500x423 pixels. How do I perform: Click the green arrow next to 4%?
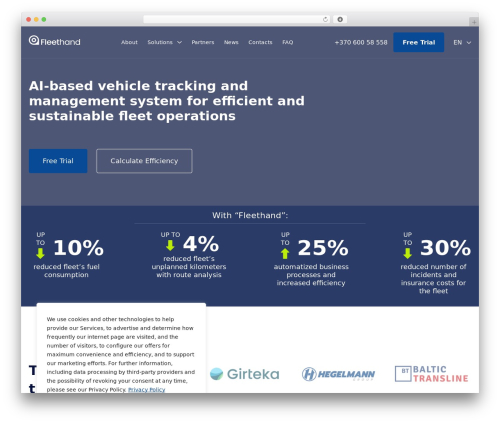pyautogui.click(x=170, y=245)
